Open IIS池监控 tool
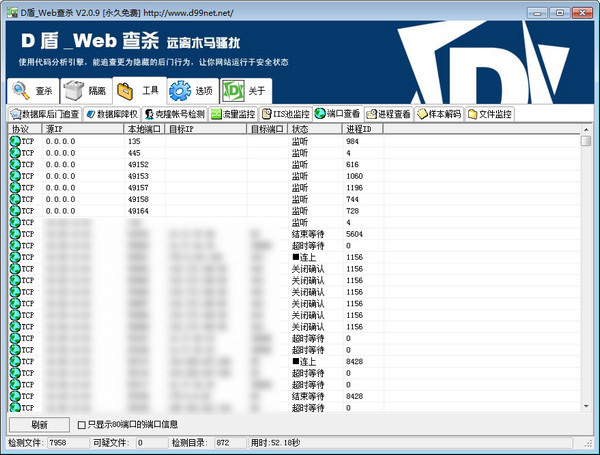The width and height of the screenshot is (600, 455). pyautogui.click(x=286, y=114)
